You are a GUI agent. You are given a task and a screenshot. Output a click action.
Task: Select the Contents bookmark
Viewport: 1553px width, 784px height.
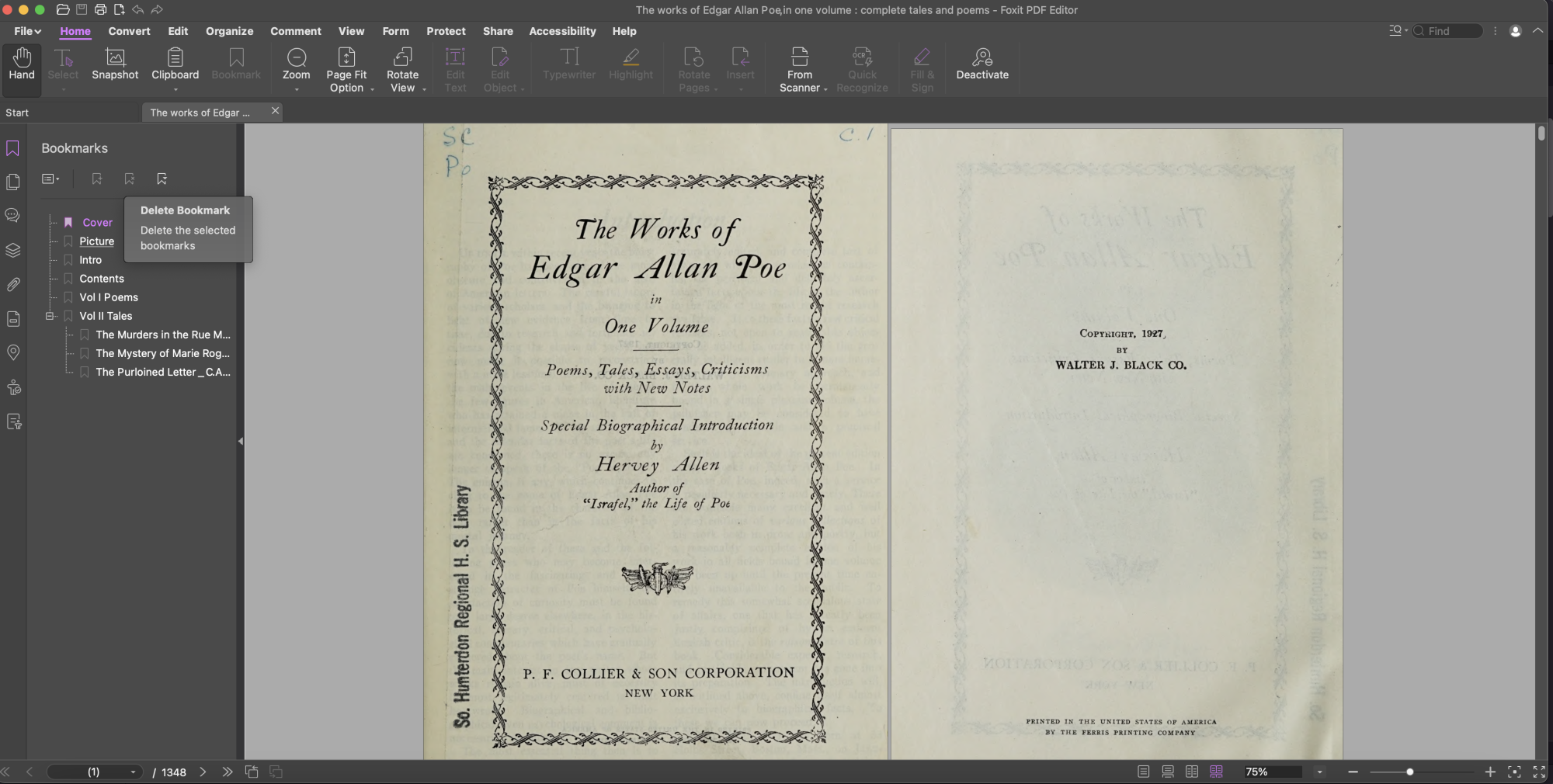pos(102,278)
